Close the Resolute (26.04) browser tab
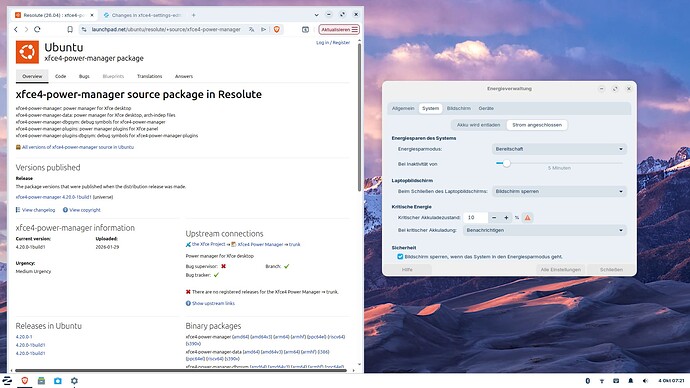 [x=92, y=15]
